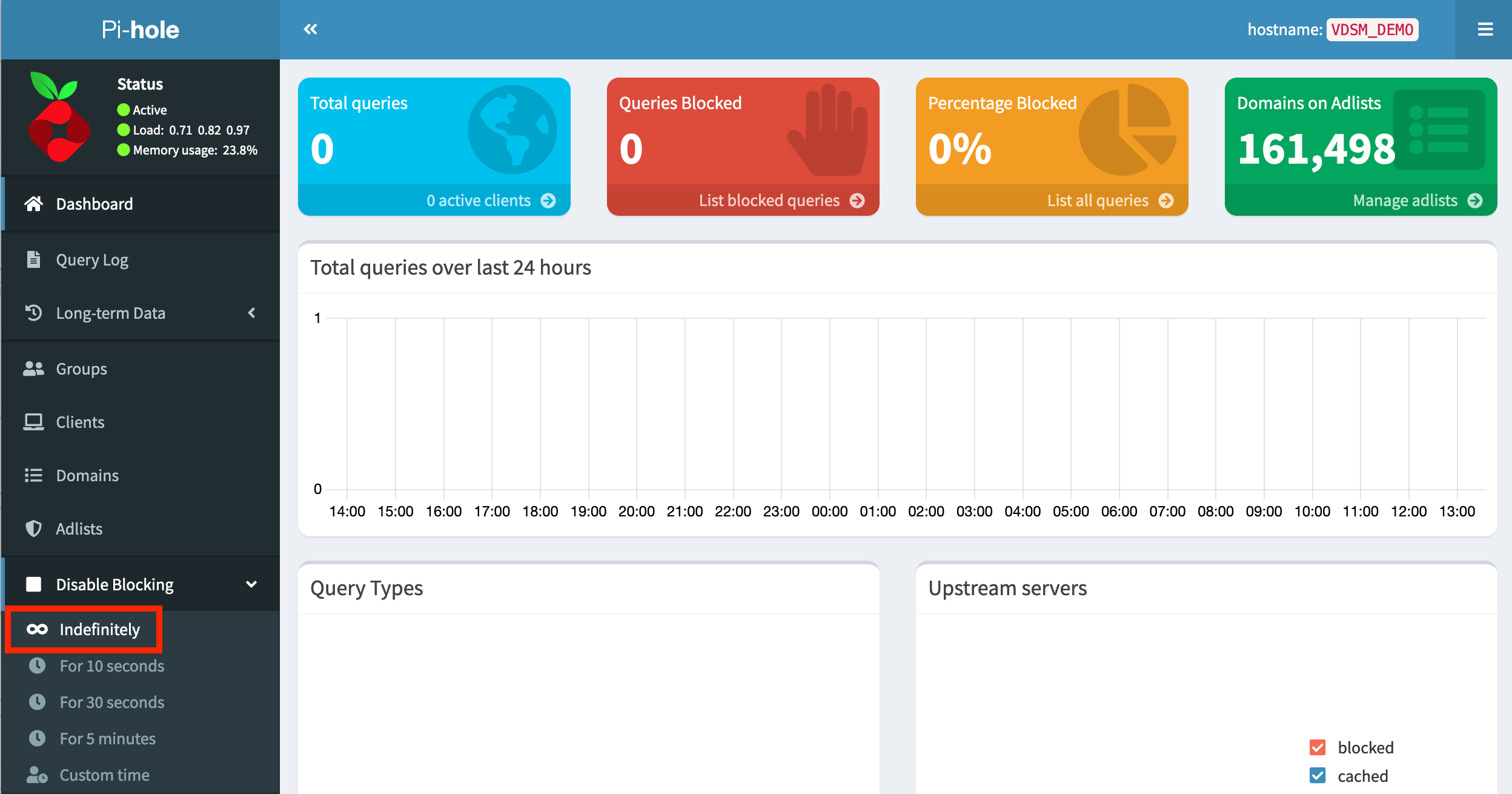The image size is (1512, 794).
Task: Open Custom time disable option
Action: (x=104, y=775)
